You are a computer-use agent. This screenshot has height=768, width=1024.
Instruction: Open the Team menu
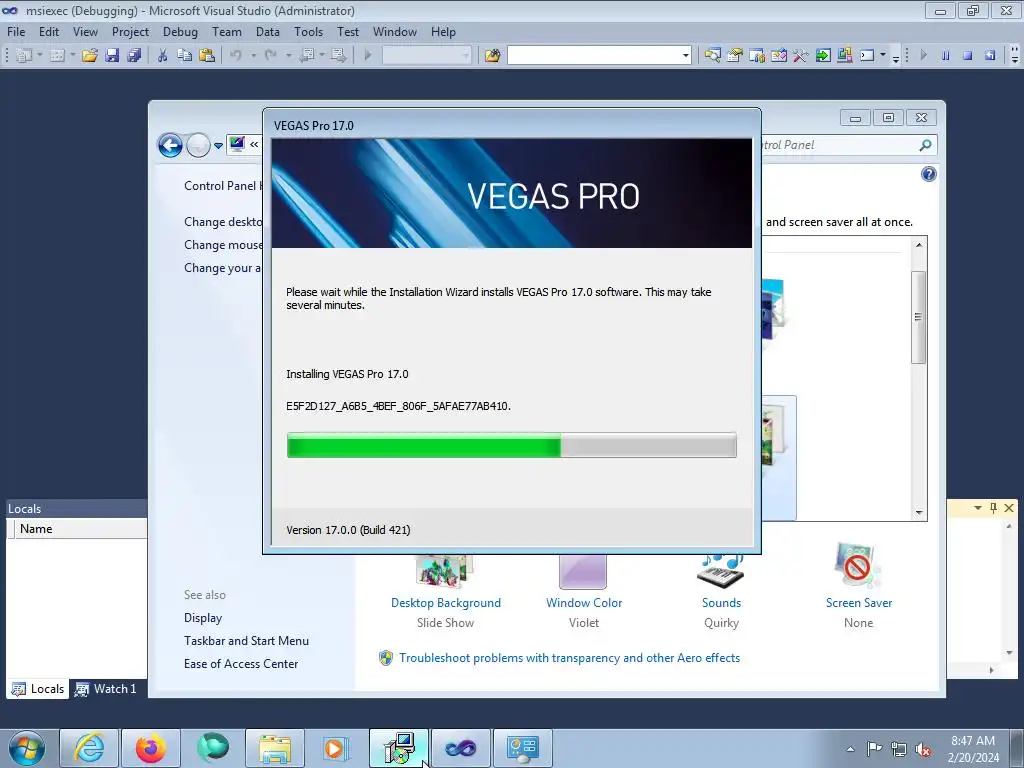point(227,31)
